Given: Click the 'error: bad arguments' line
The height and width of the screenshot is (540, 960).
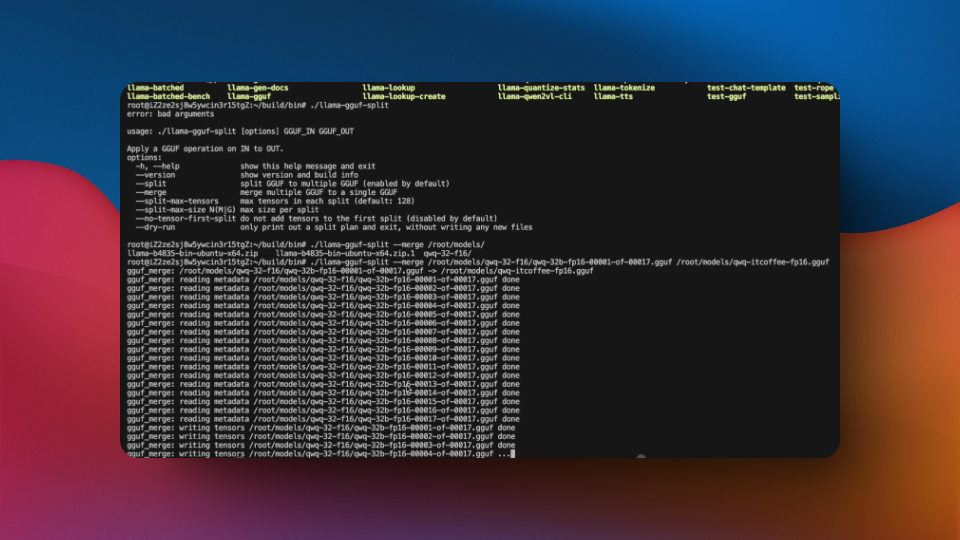Looking at the screenshot, I should pos(170,114).
